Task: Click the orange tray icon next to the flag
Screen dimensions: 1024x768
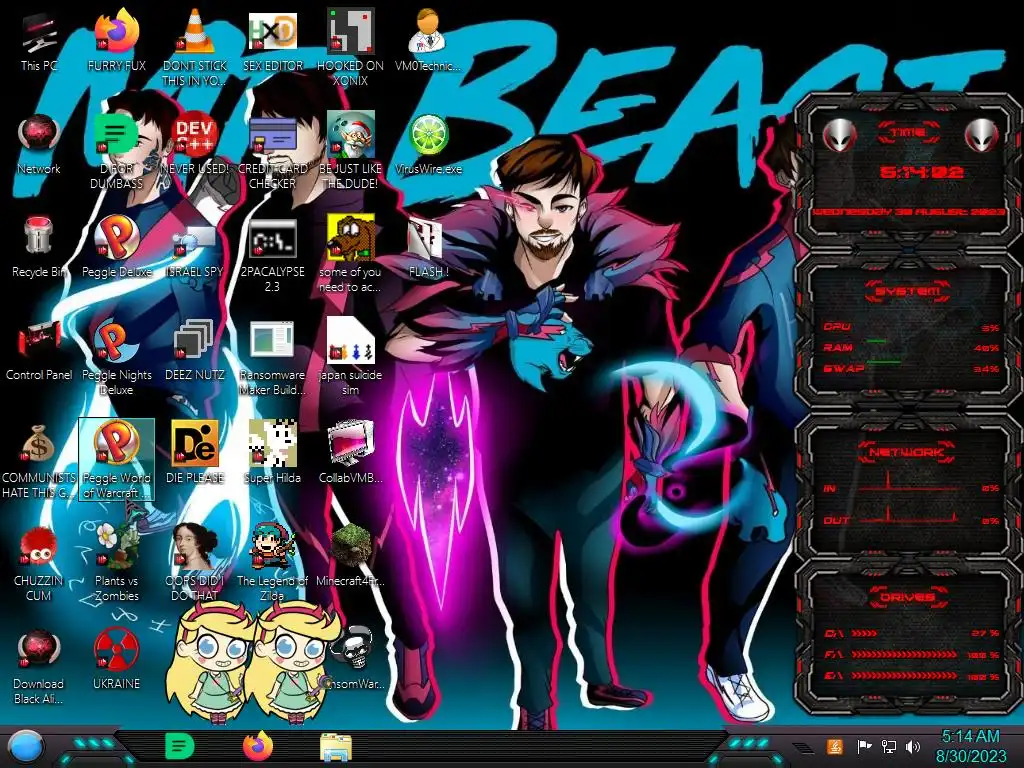Action: (834, 746)
